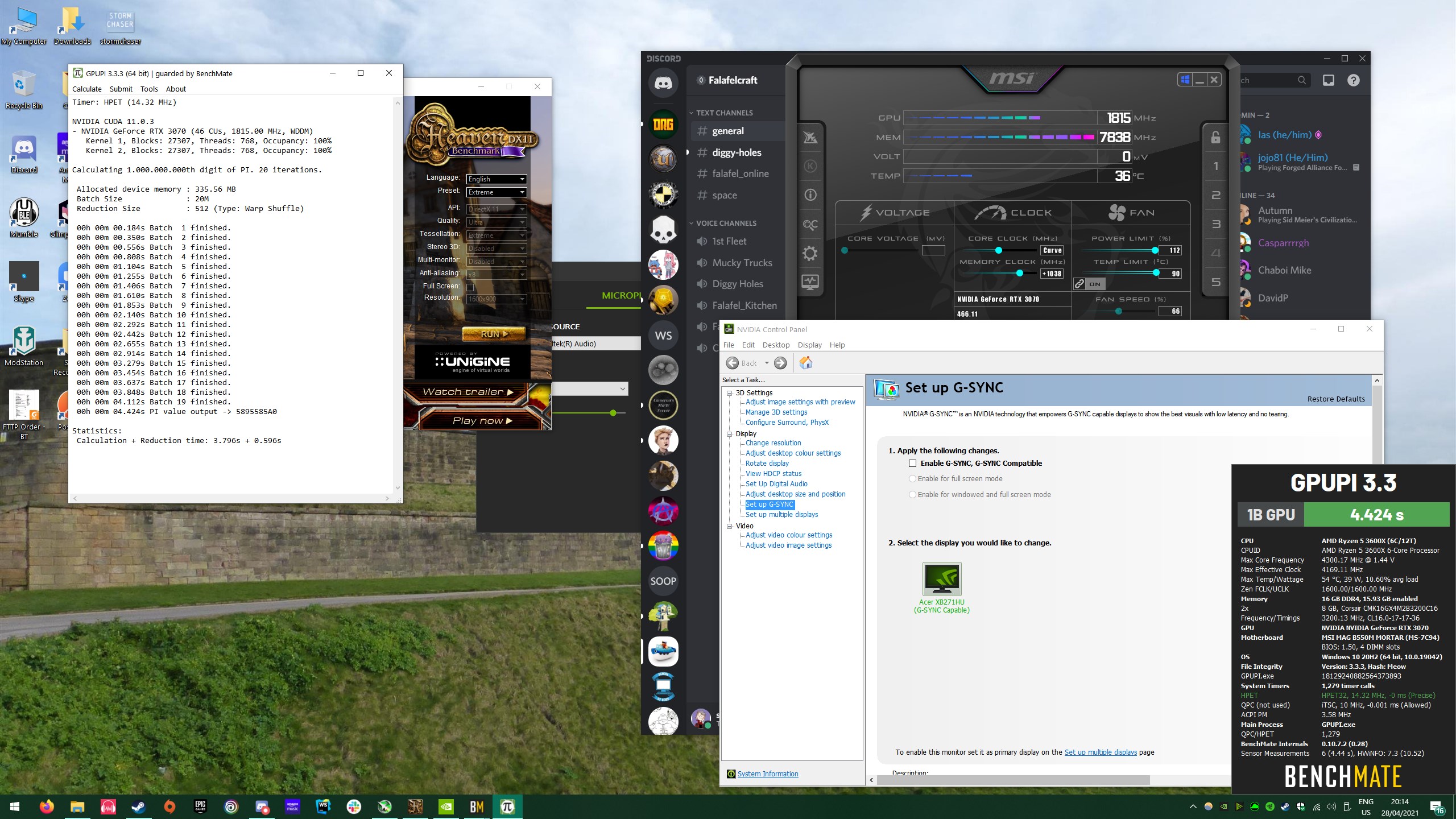This screenshot has width=1456, height=819.
Task: Collapse Video tree node
Action: tap(729, 526)
